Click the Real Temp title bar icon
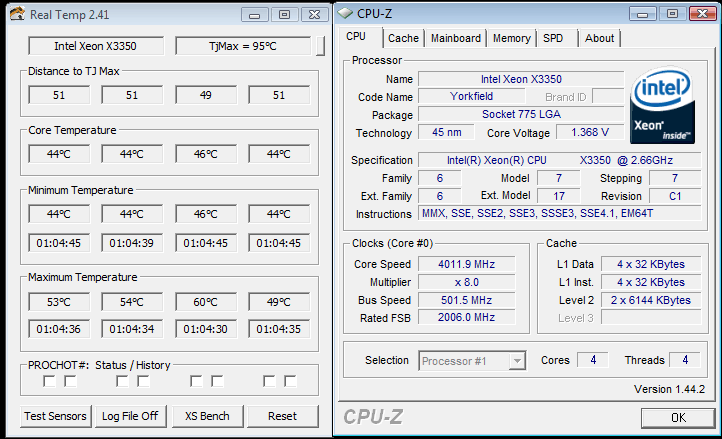The height and width of the screenshot is (439, 722). [17, 13]
